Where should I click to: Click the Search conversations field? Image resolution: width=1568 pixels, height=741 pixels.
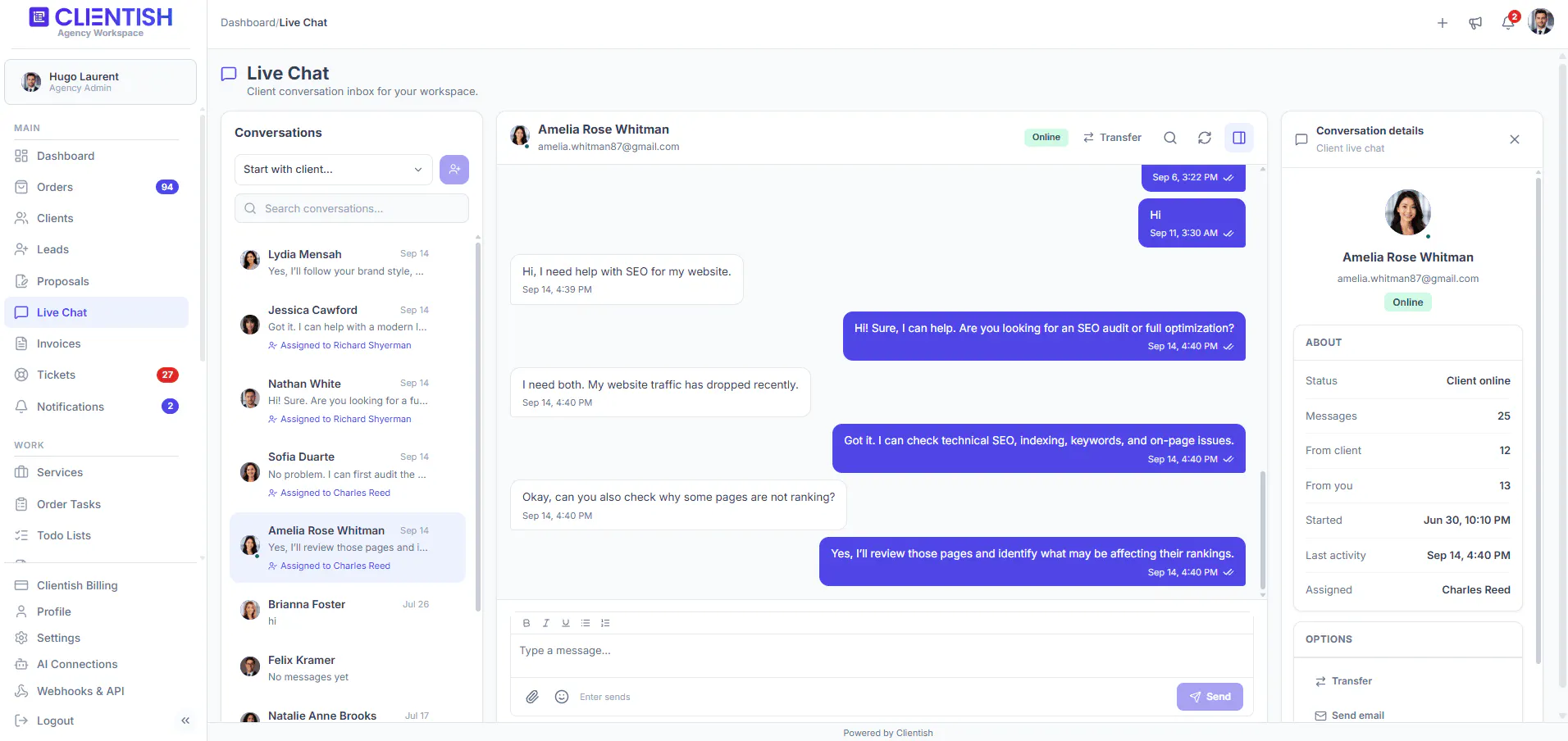[x=352, y=208]
